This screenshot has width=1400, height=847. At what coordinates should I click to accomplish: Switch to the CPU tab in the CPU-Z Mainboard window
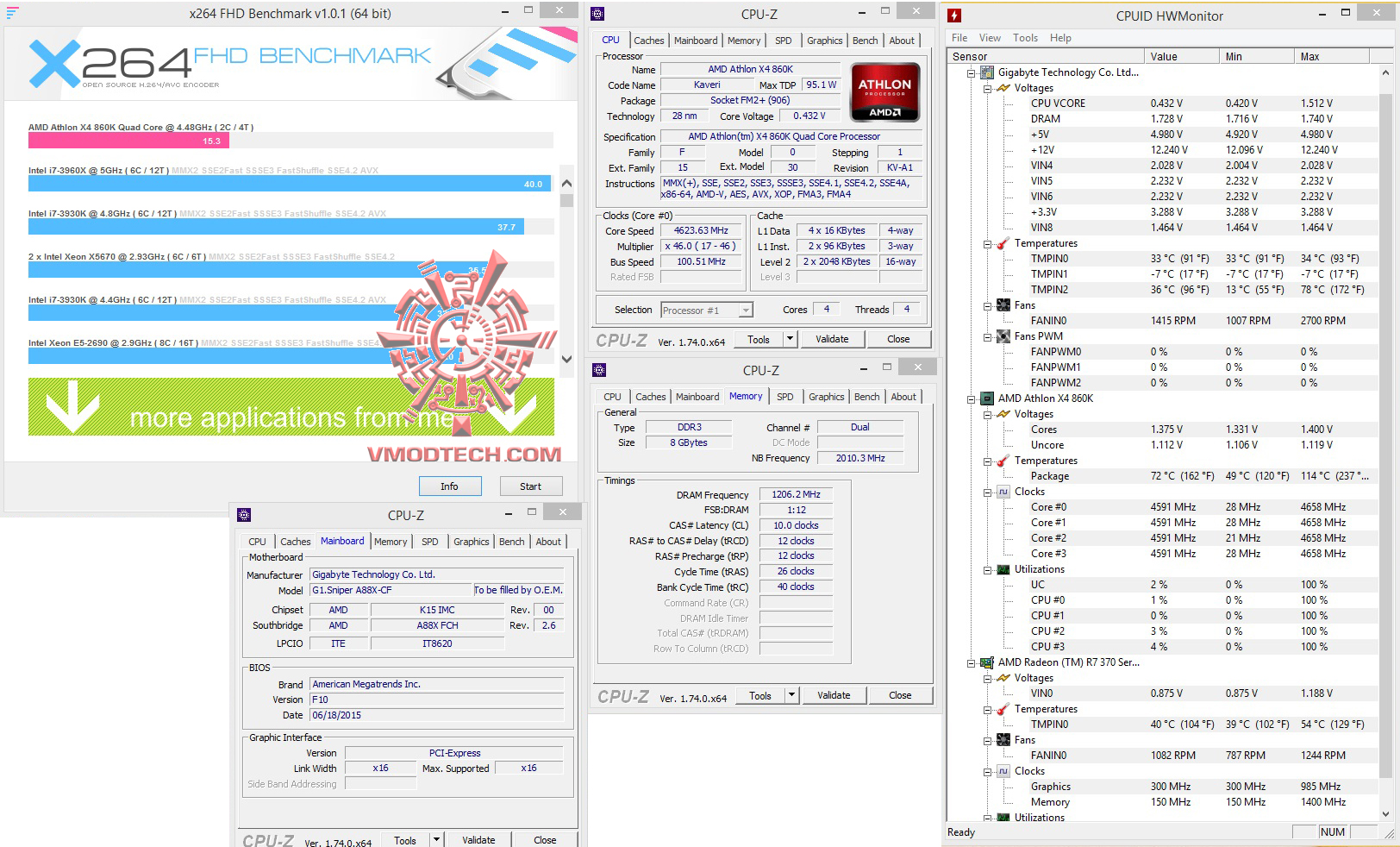[257, 542]
